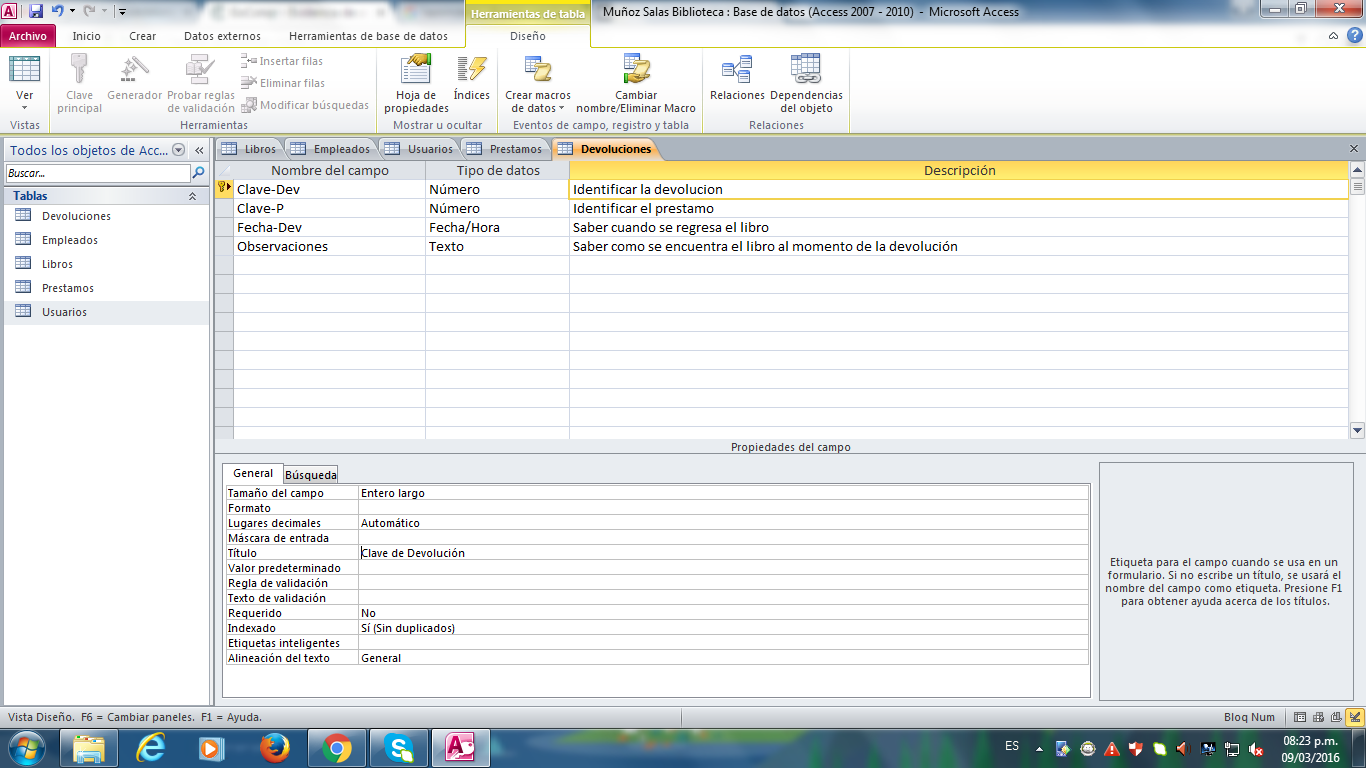Open the Datos externos ribbon tab
The image size is (1366, 768).
pyautogui.click(x=222, y=36)
